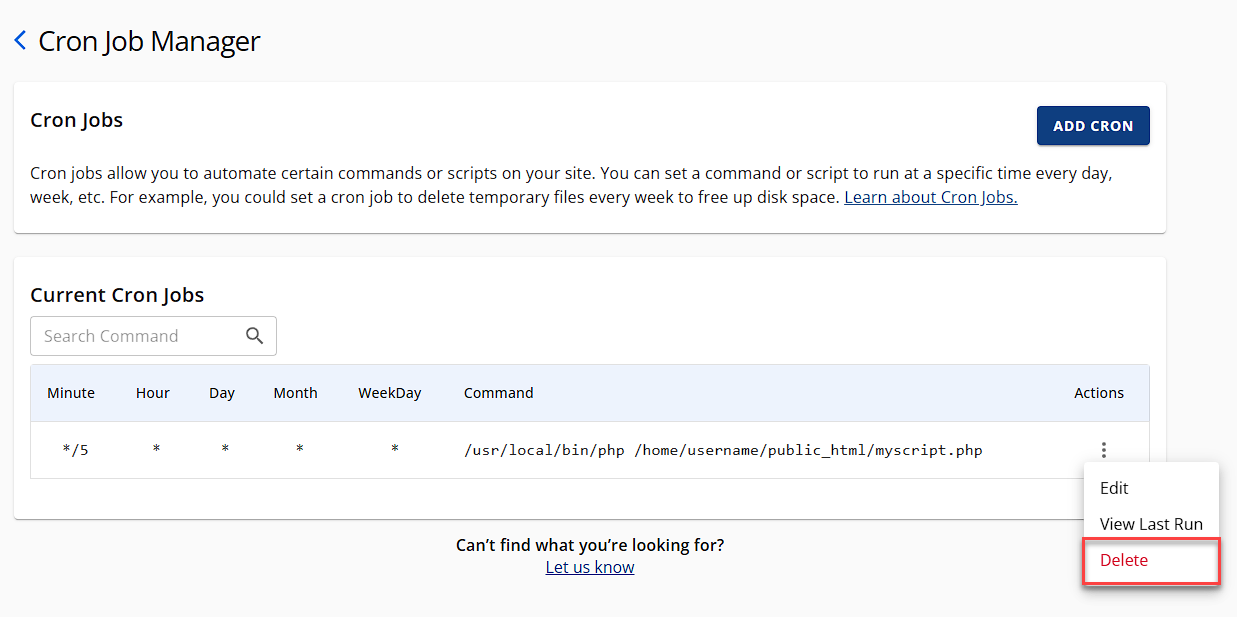Open the Learn about Cron Jobs link

point(930,197)
